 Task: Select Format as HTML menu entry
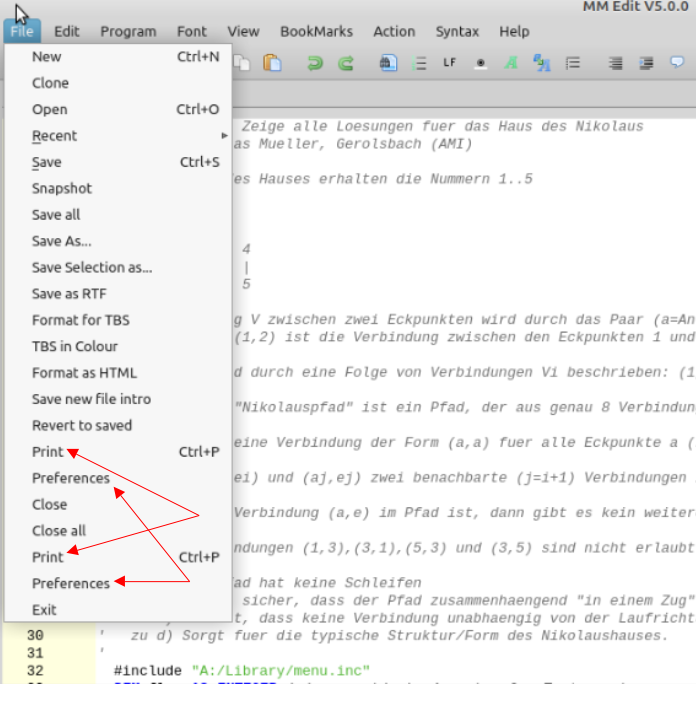[x=84, y=373]
